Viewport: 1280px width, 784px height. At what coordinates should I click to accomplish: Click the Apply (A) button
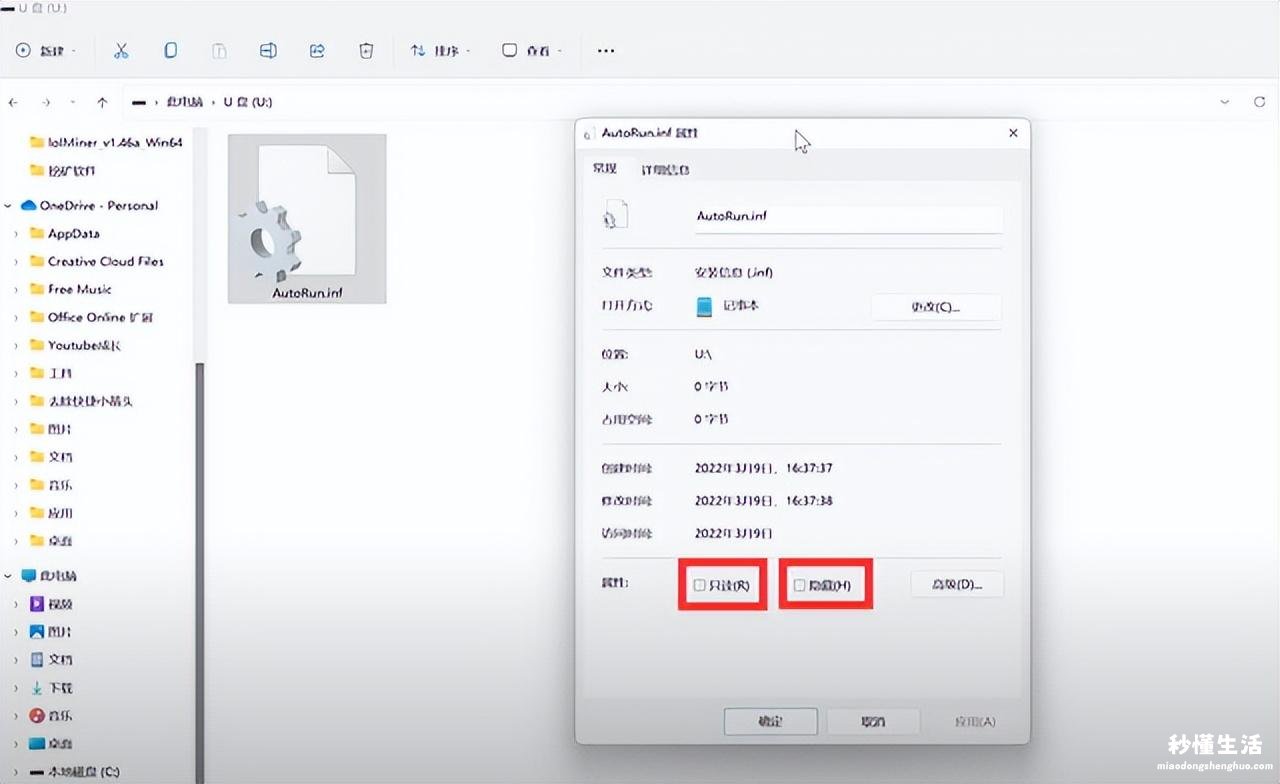975,721
